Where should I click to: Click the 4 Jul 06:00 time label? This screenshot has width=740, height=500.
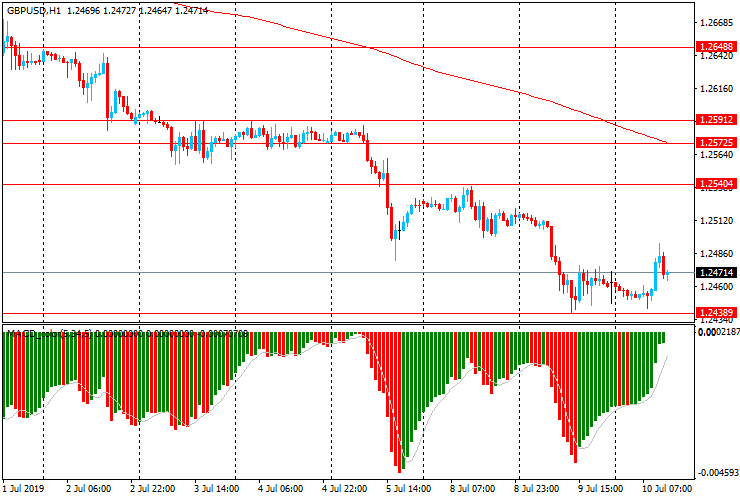[x=281, y=488]
